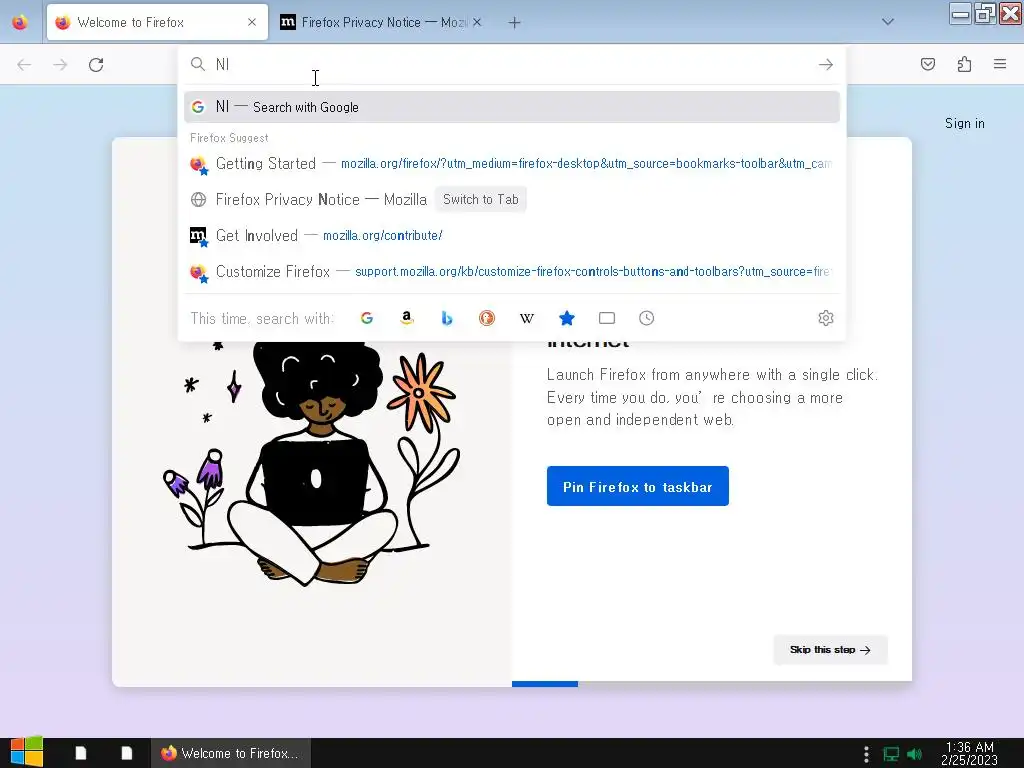Click first document icon in taskbar
The width and height of the screenshot is (1024, 768).
tap(81, 753)
